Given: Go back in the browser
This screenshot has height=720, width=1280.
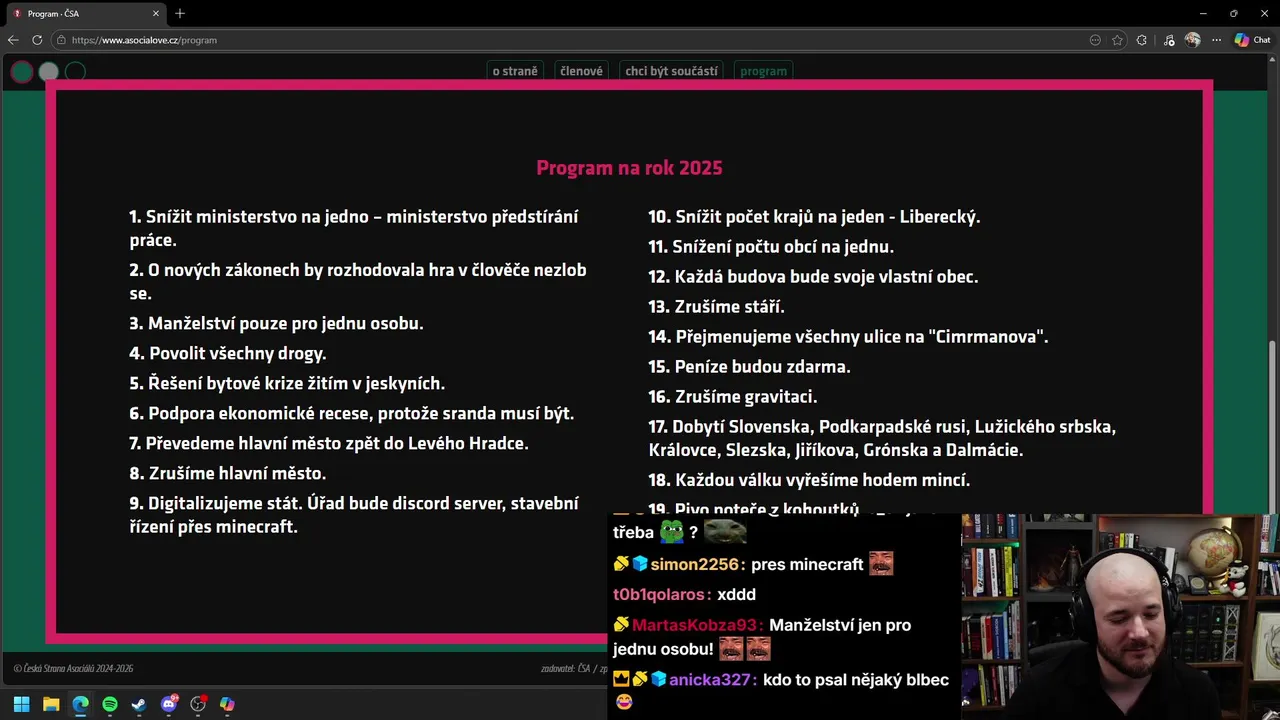Looking at the screenshot, I should tap(13, 40).
